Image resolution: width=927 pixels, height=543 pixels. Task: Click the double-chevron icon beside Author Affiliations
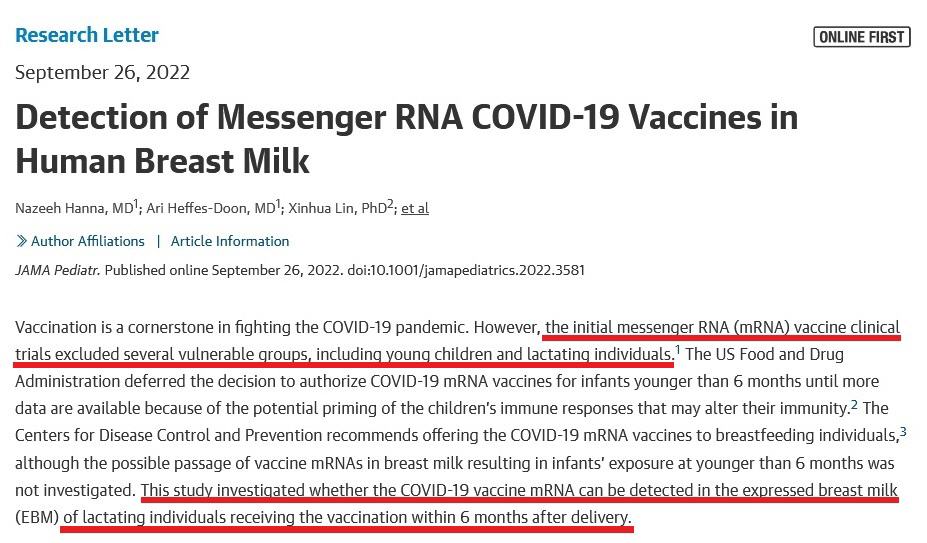point(21,241)
